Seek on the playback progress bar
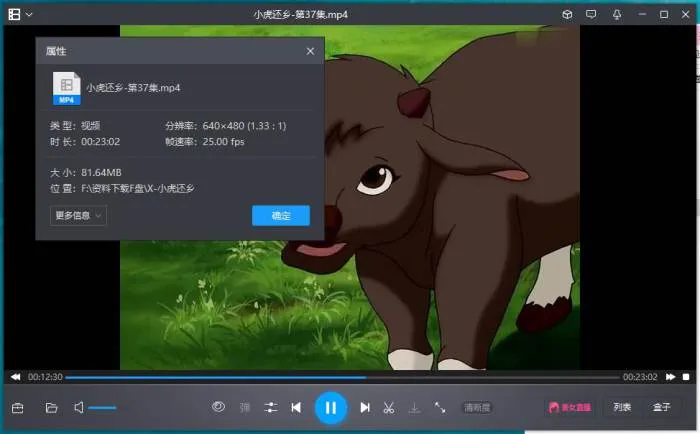This screenshot has width=700, height=434. point(342,377)
